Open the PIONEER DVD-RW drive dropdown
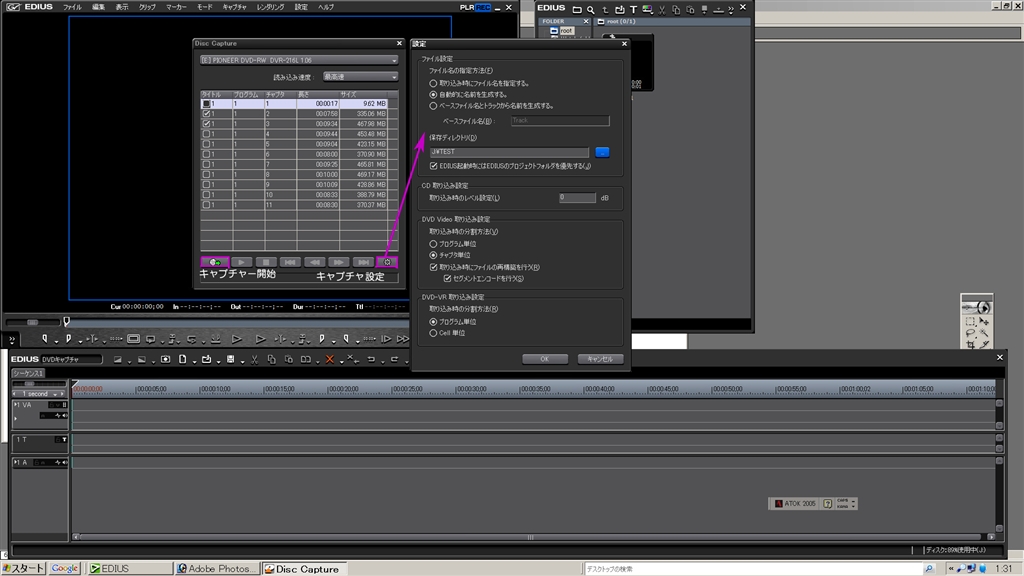Screen dimensions: 1024x576 click(x=298, y=59)
